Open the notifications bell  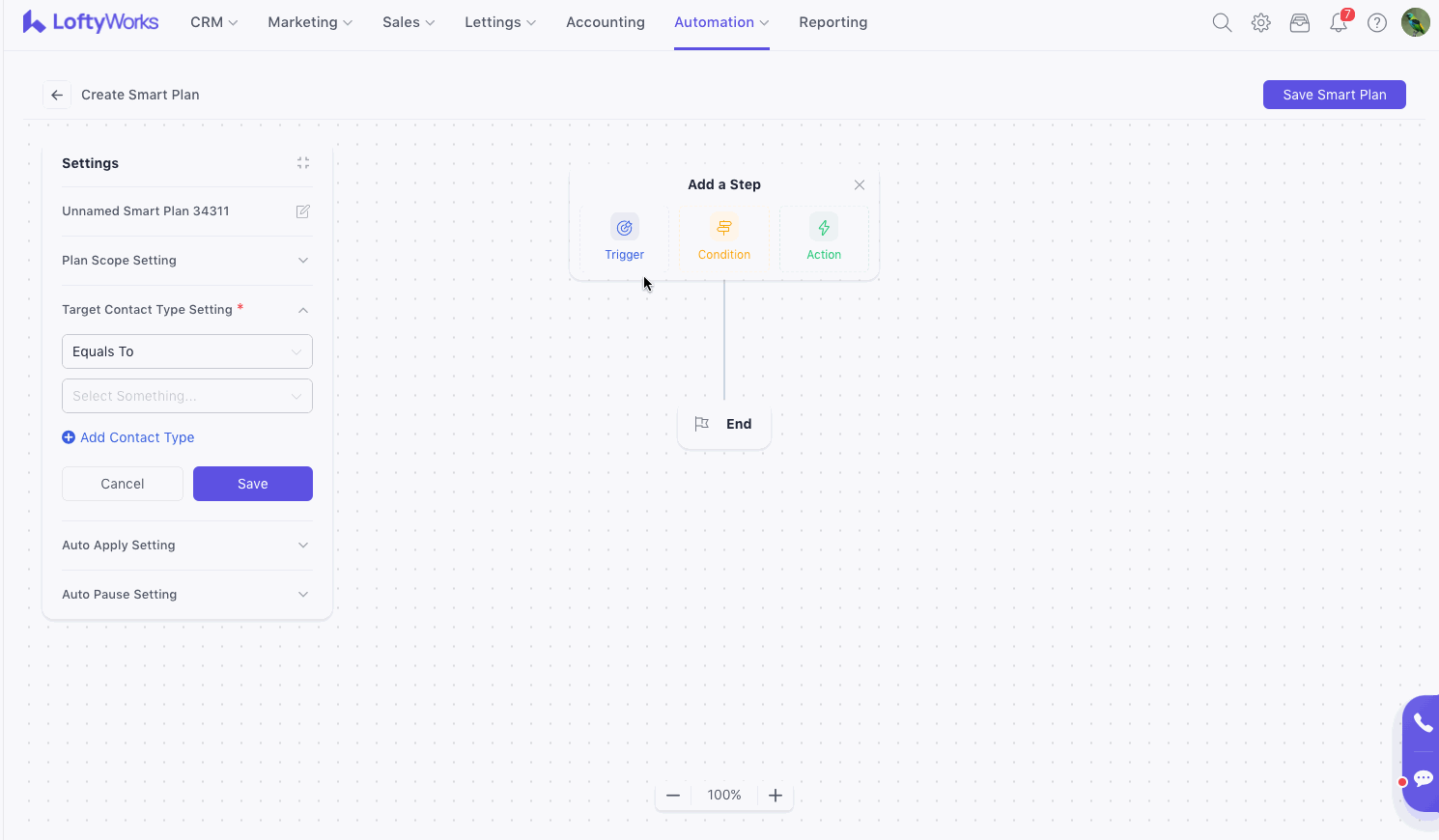click(1339, 22)
